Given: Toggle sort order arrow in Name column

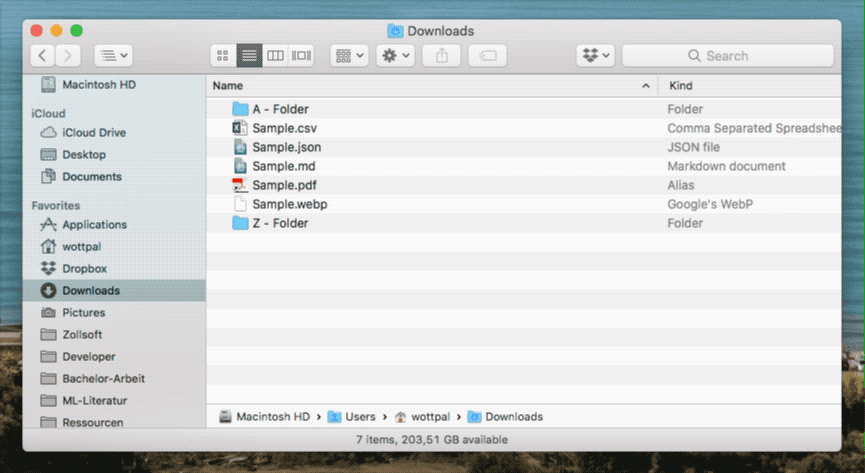Looking at the screenshot, I should (645, 86).
